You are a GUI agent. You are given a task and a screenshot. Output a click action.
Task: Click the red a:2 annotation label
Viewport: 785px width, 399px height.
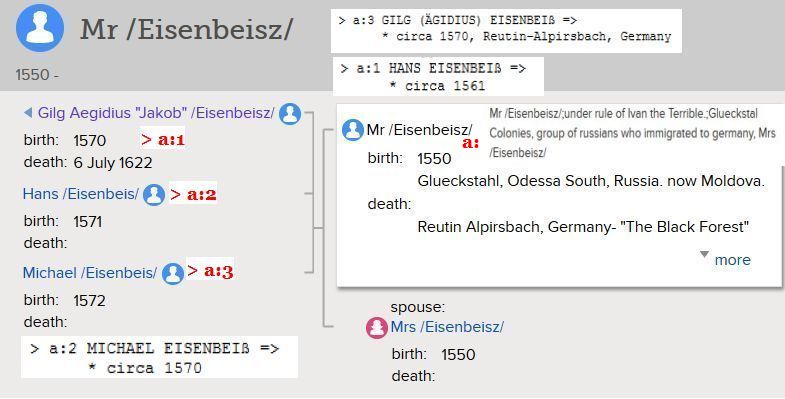[193, 194]
